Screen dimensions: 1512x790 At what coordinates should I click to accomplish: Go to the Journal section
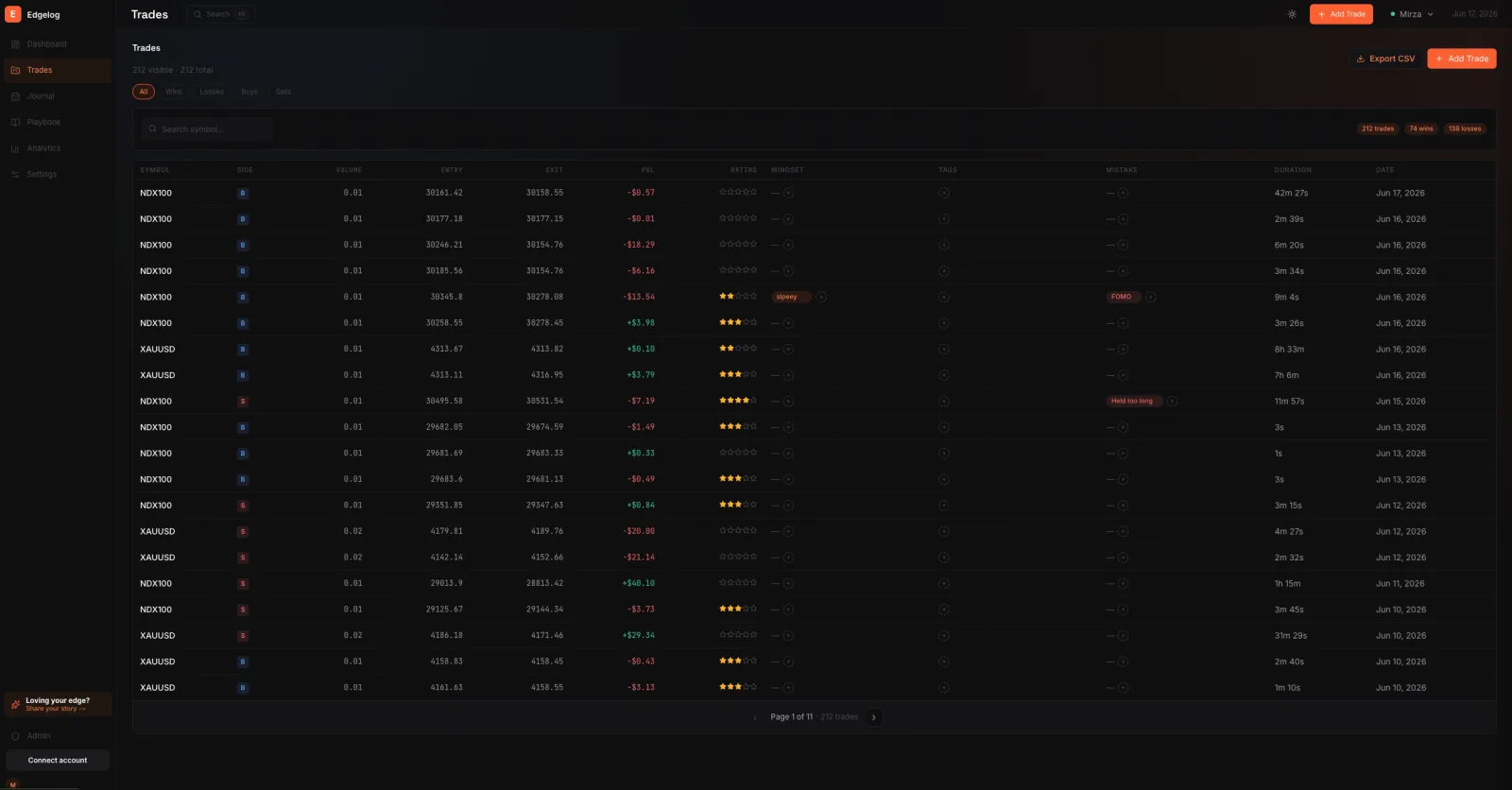click(58, 96)
